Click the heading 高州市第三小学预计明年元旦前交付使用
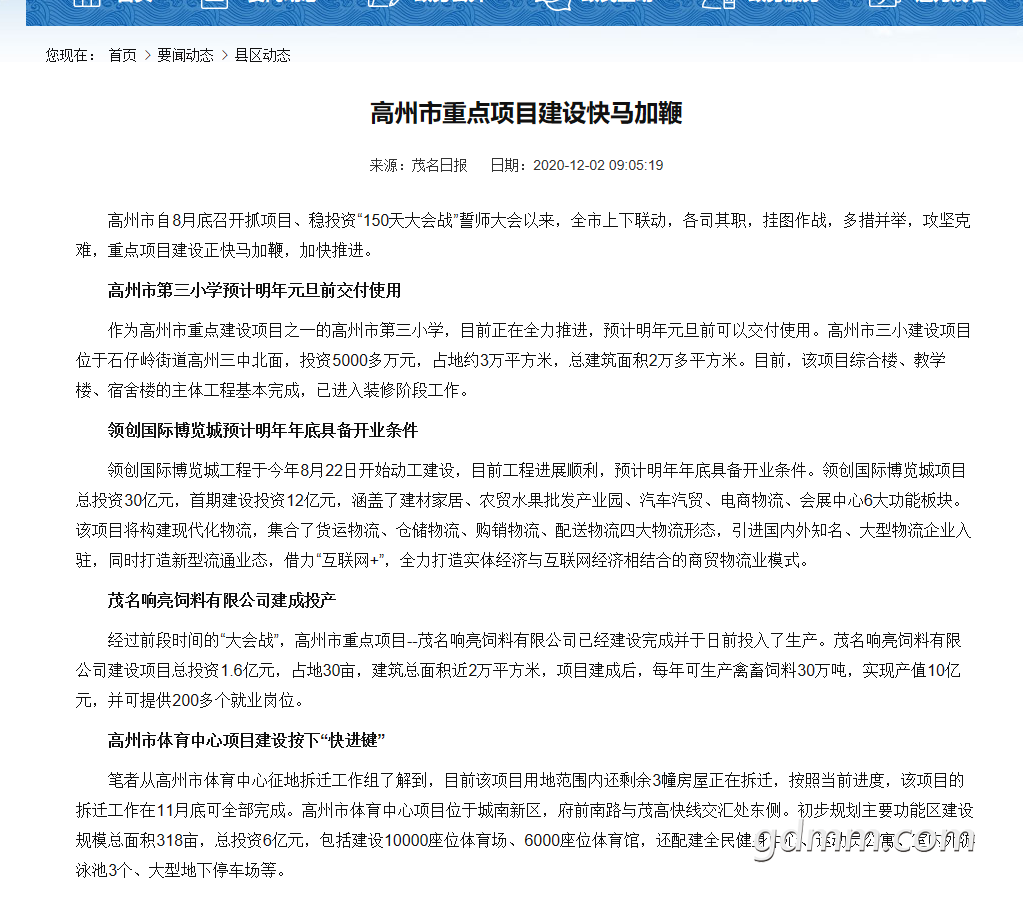Screen dimensions: 1023x901 254,290
